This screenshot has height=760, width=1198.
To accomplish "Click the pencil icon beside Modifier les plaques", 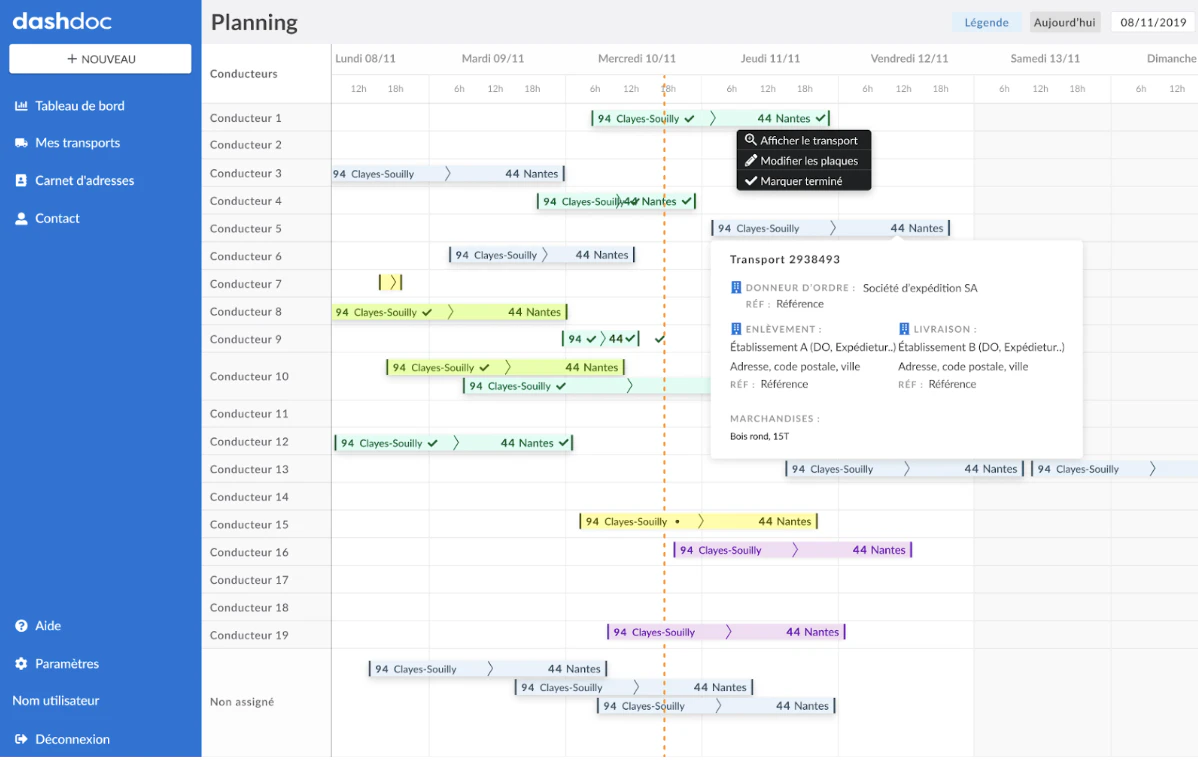I will (751, 160).
